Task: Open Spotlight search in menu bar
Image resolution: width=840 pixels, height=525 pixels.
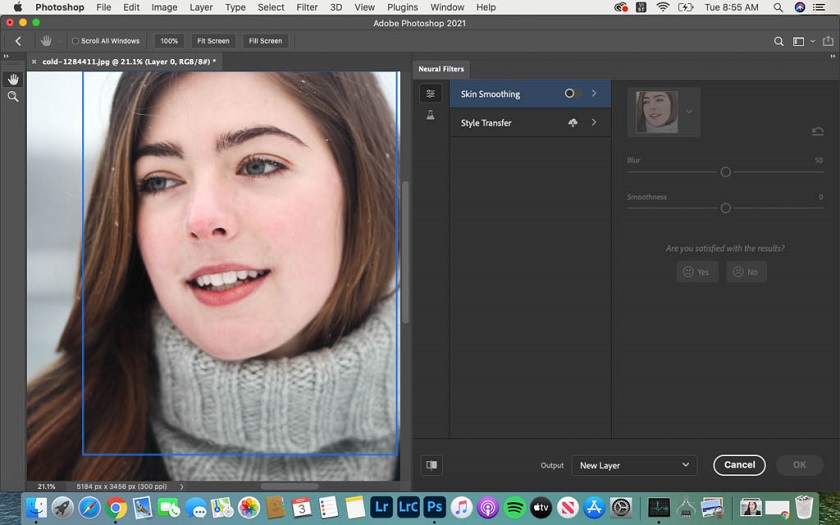Action: click(x=778, y=8)
